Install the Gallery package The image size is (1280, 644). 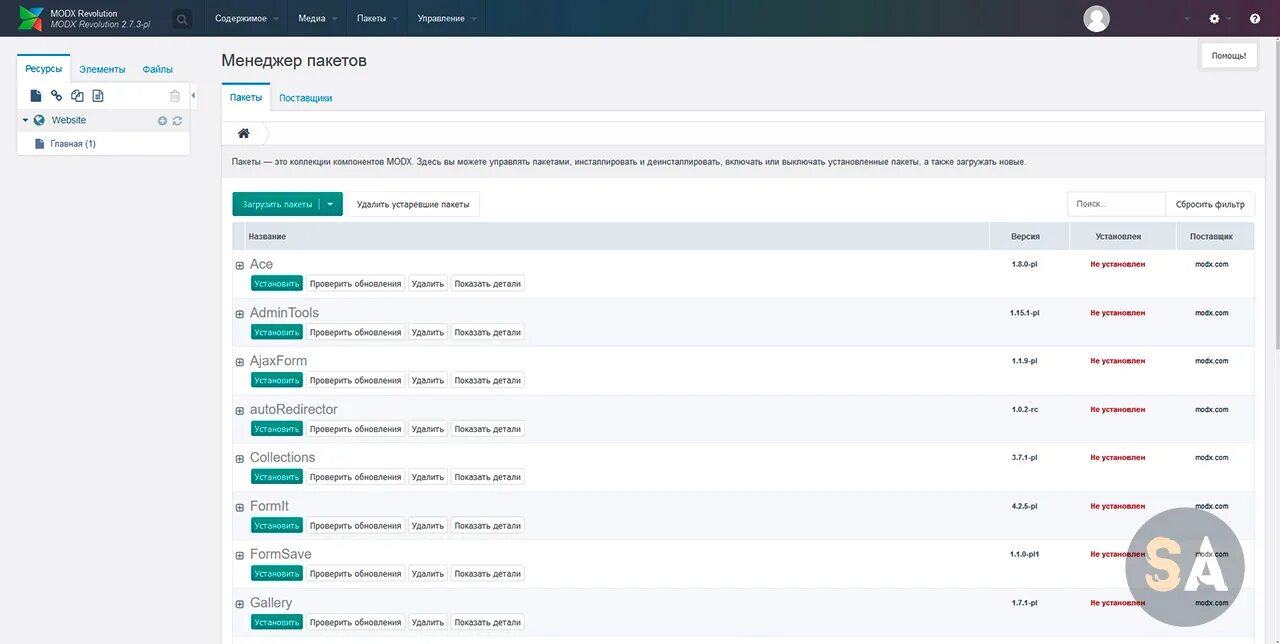click(277, 622)
